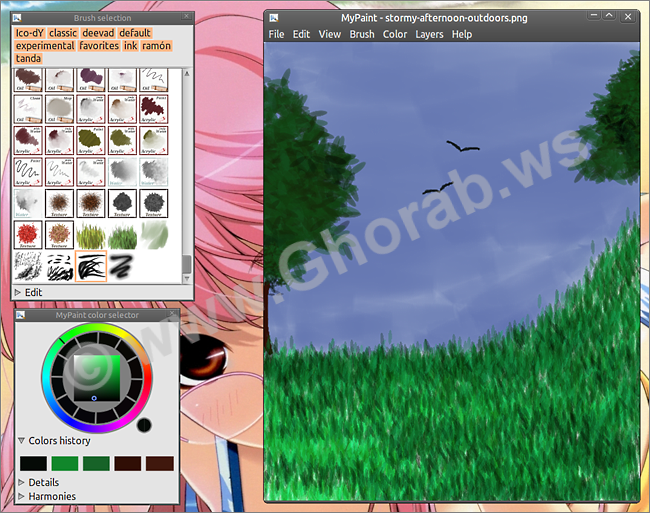Click the brush list scrollbar up arrow
The width and height of the screenshot is (650, 513).
tap(187, 73)
